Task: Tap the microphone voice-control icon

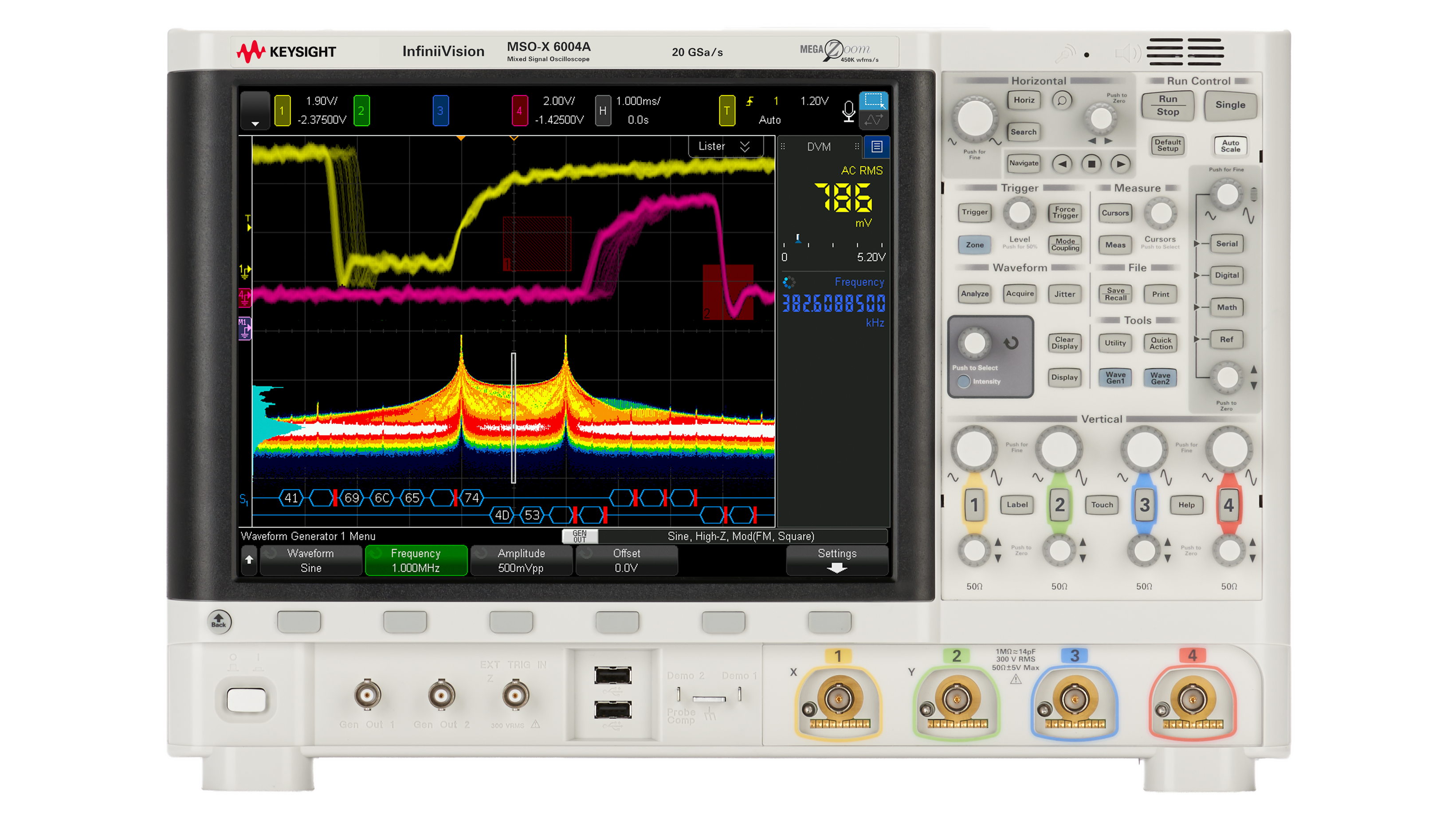Action: pyautogui.click(x=848, y=111)
